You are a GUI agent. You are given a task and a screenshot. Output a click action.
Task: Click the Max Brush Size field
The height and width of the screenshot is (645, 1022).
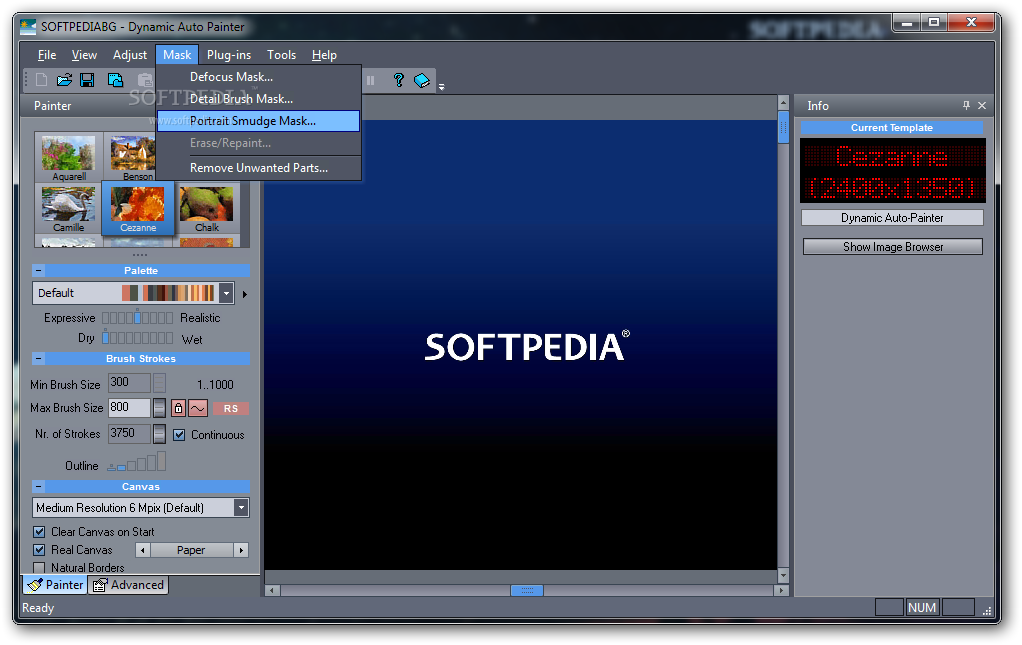coord(129,408)
